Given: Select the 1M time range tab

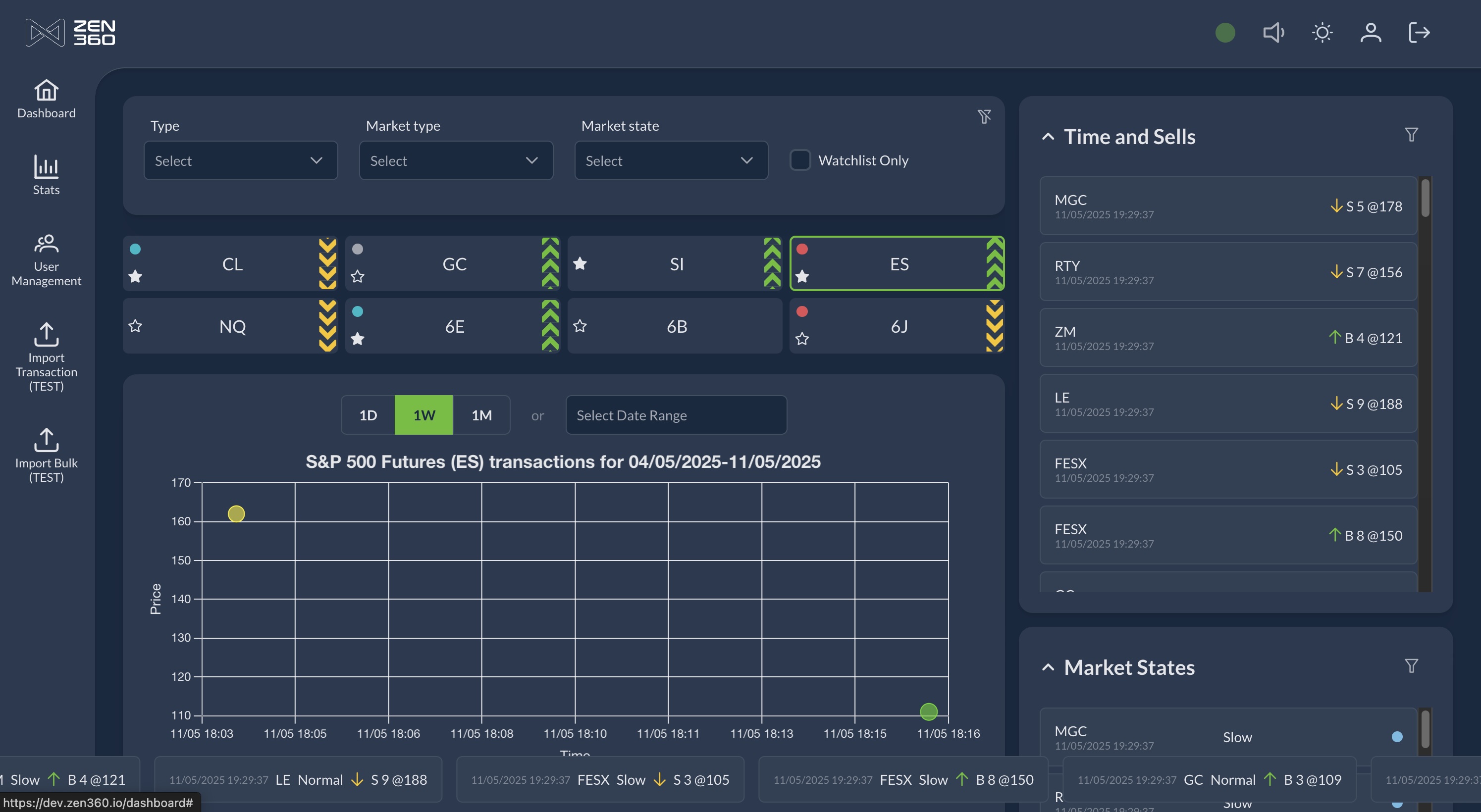Looking at the screenshot, I should point(481,415).
